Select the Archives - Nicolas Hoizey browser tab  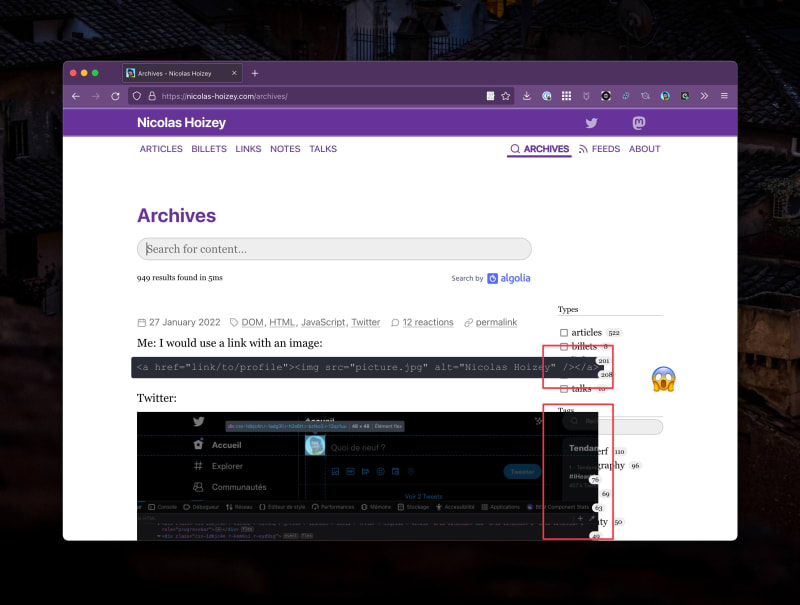tap(182, 73)
